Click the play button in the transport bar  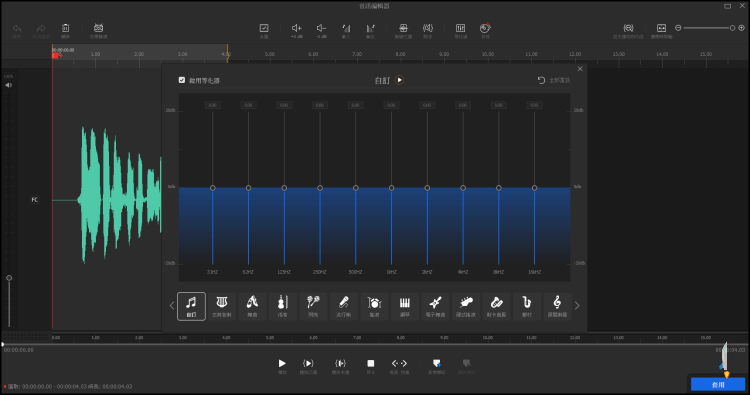click(x=282, y=363)
